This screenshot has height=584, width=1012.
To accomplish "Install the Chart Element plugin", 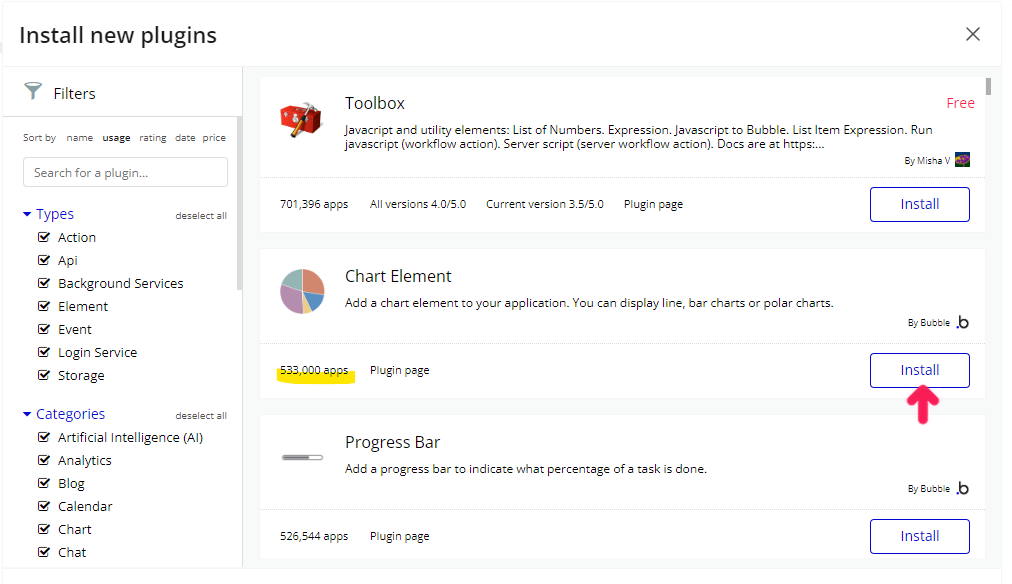I will coord(920,370).
